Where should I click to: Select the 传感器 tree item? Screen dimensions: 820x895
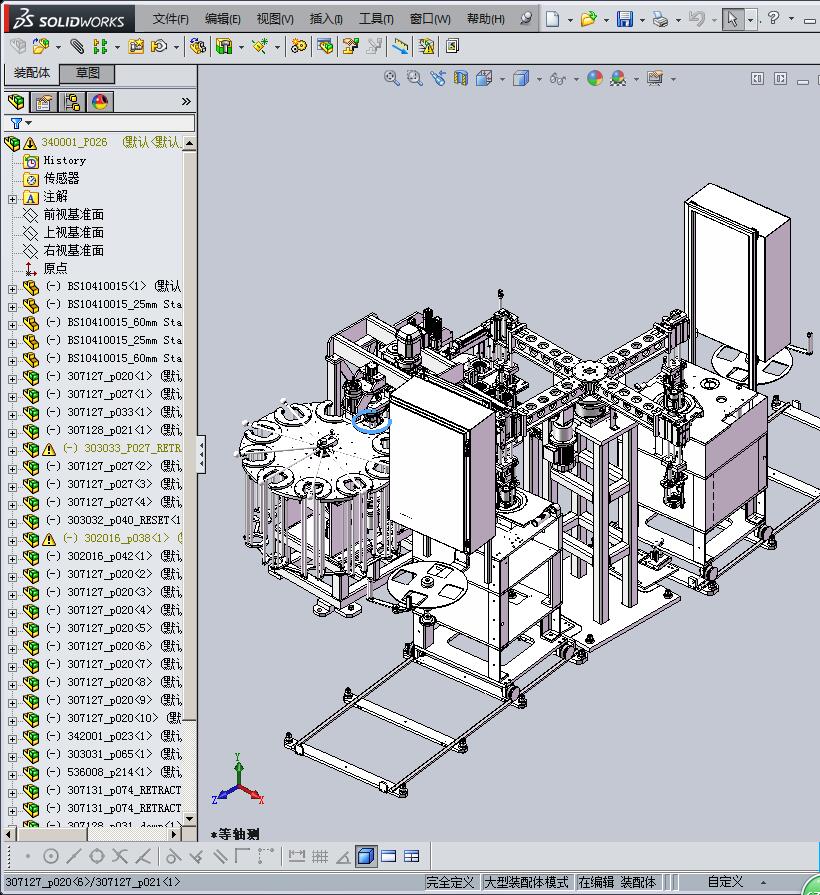point(62,178)
